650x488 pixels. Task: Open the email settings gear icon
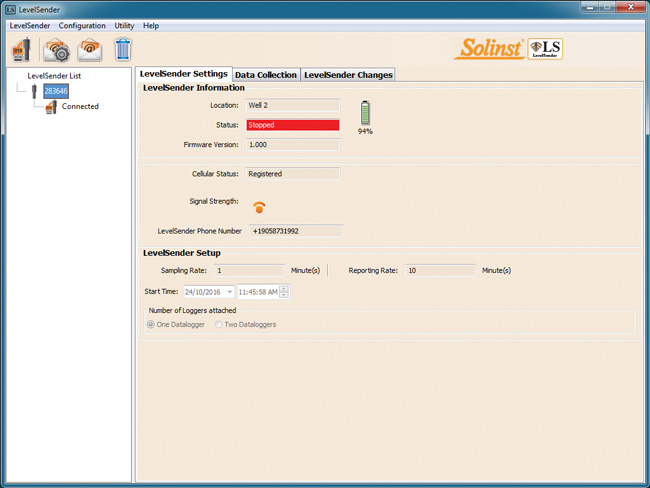(x=56, y=49)
